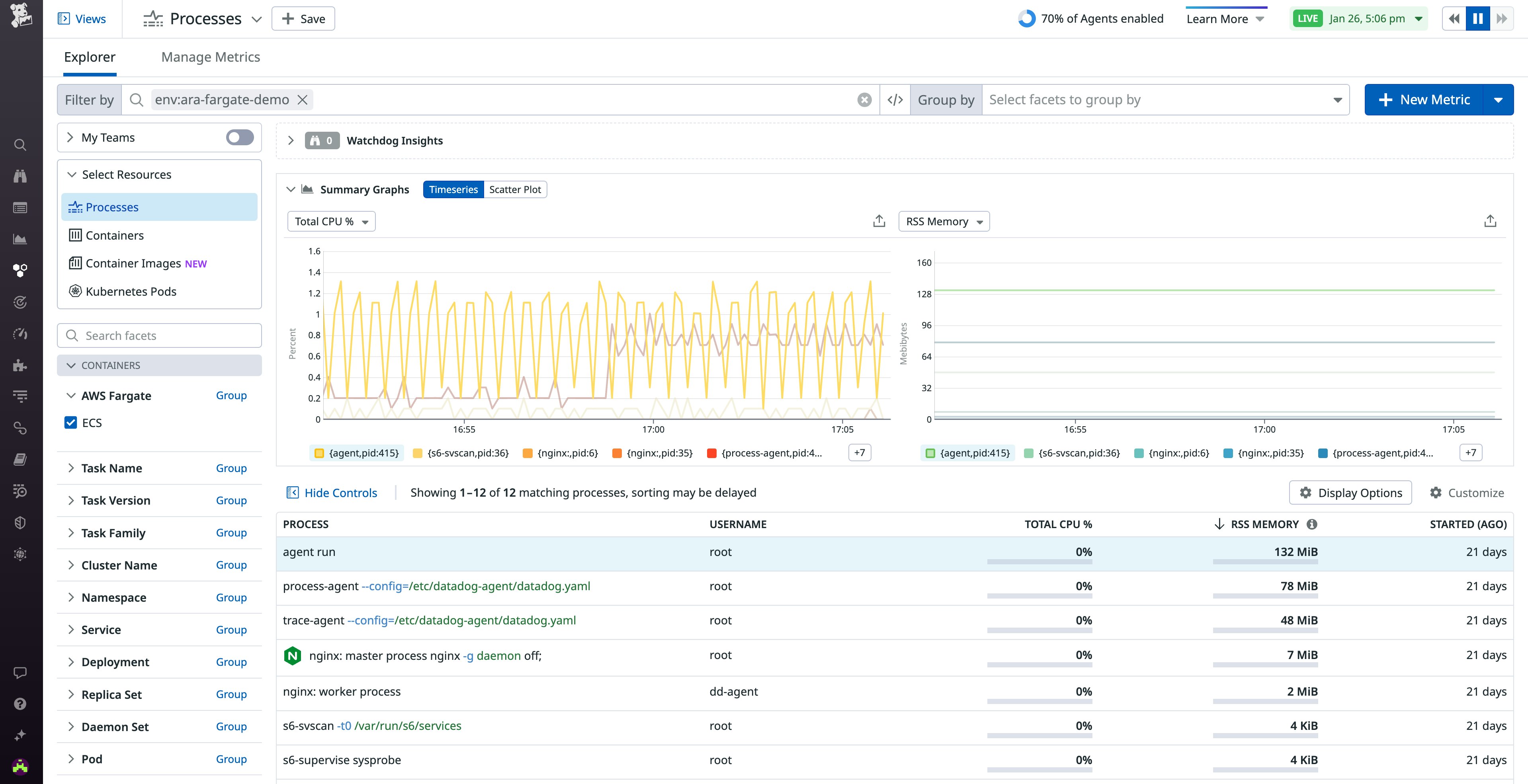The height and width of the screenshot is (784, 1528).
Task: Open the Watchdog binoculars icon in sidebar
Action: 21,176
